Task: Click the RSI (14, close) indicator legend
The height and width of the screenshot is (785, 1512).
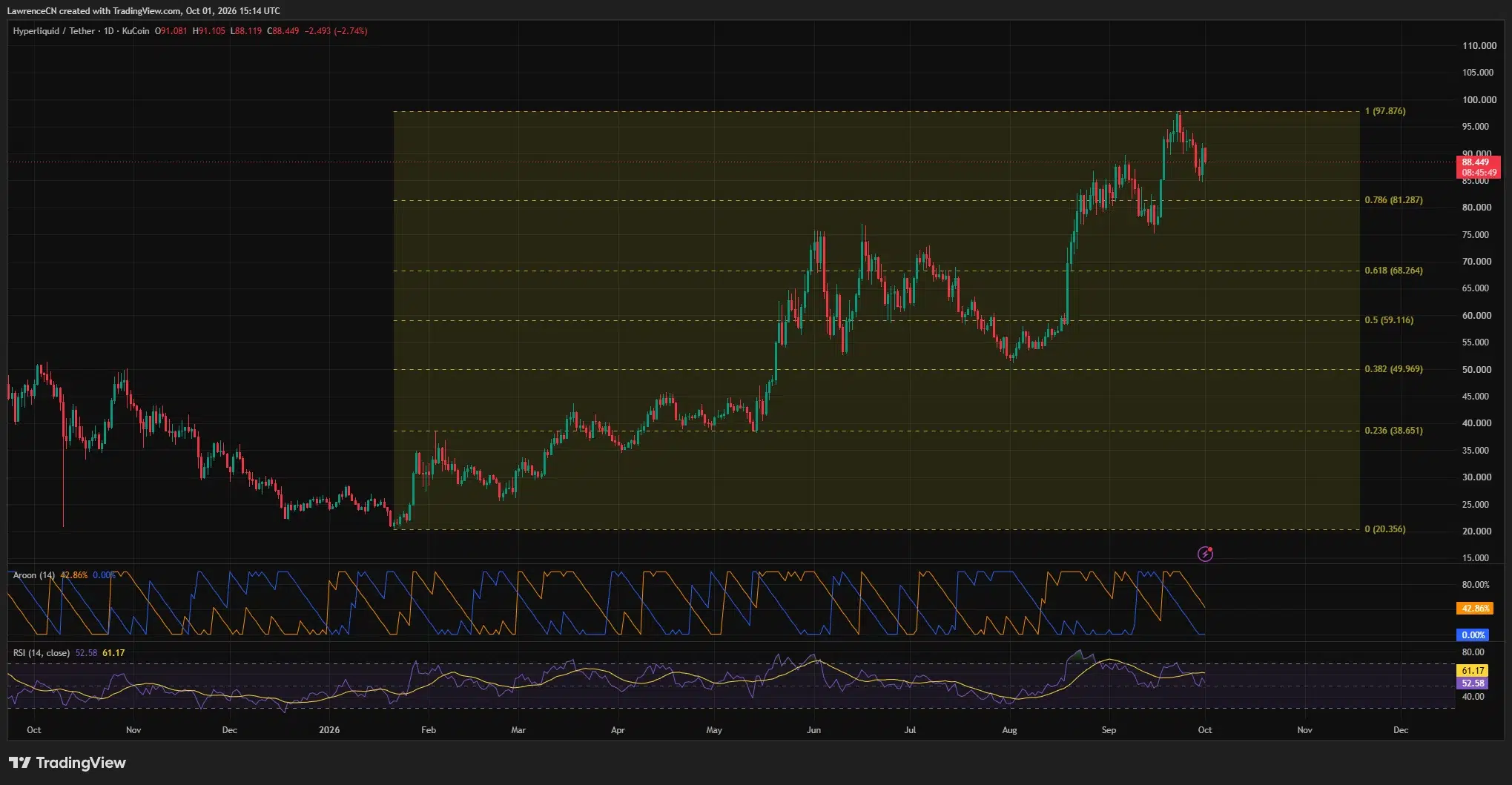Action: click(x=42, y=653)
